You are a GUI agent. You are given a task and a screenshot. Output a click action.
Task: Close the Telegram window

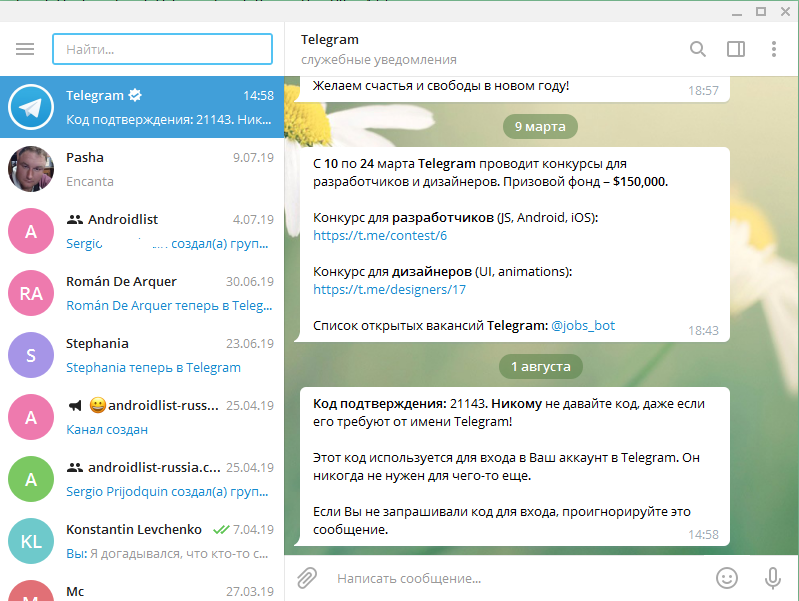click(785, 11)
